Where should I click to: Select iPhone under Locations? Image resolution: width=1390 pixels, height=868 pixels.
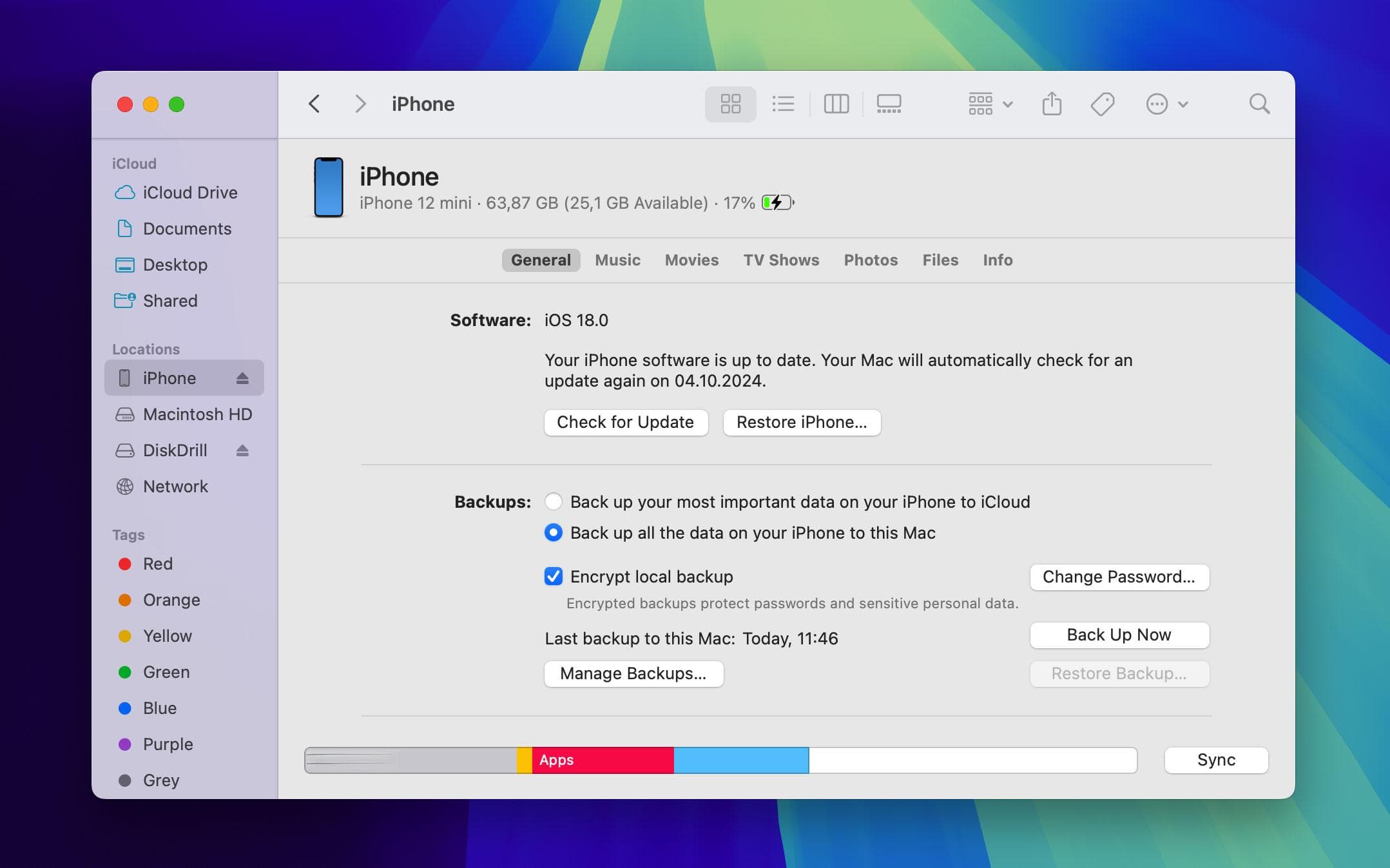coord(184,378)
